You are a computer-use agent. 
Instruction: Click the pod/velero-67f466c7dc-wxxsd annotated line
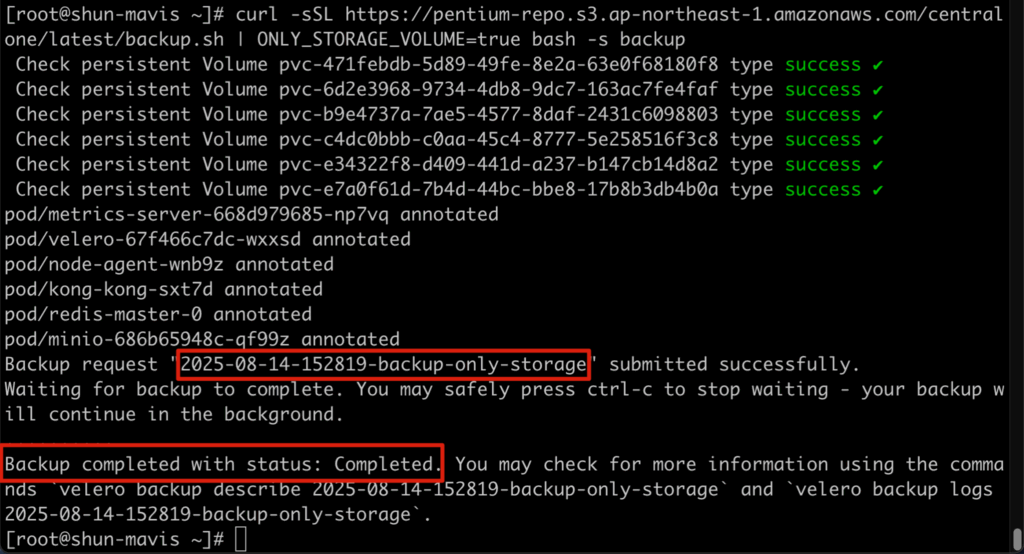point(207,240)
